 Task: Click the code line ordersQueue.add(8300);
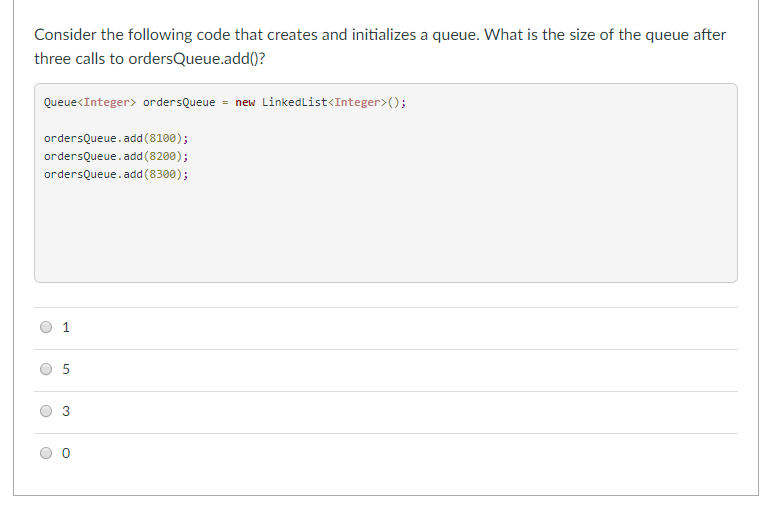116,175
